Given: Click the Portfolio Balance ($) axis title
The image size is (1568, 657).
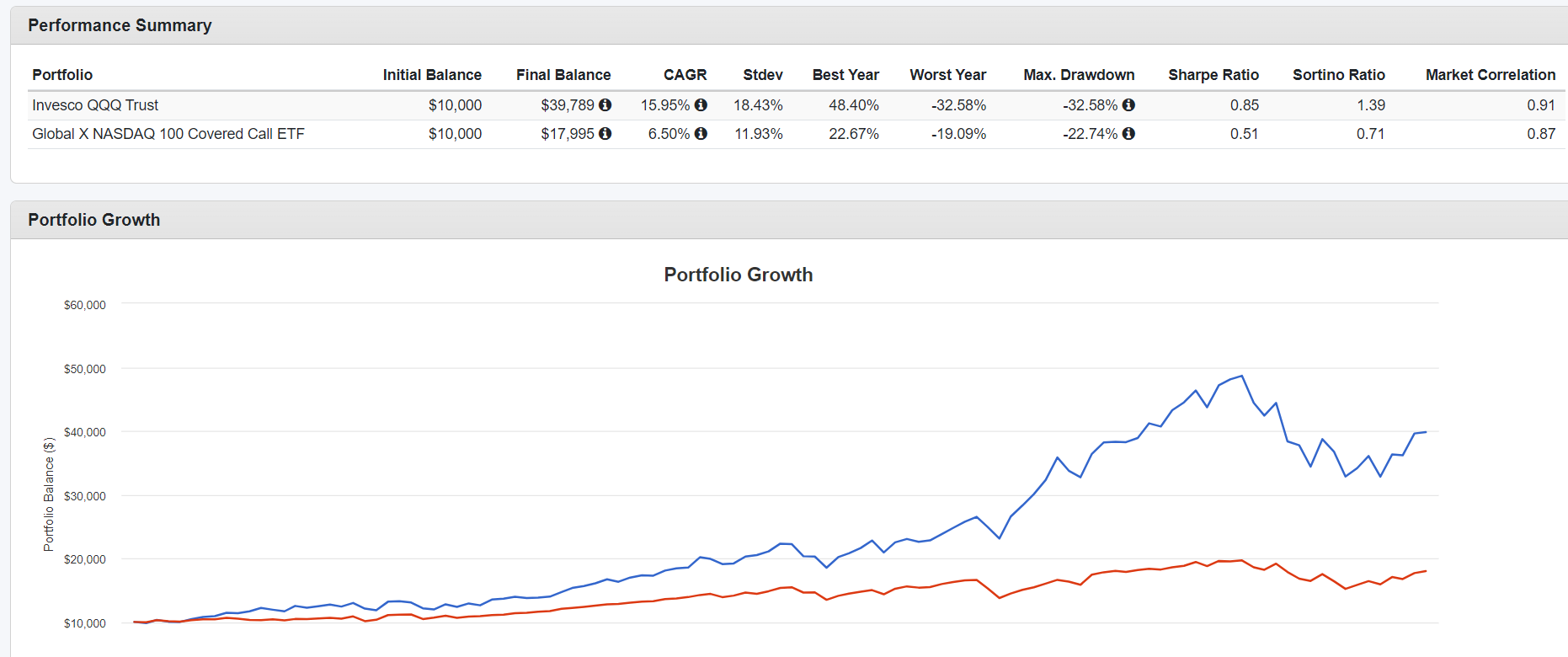Looking at the screenshot, I should click(x=49, y=494).
